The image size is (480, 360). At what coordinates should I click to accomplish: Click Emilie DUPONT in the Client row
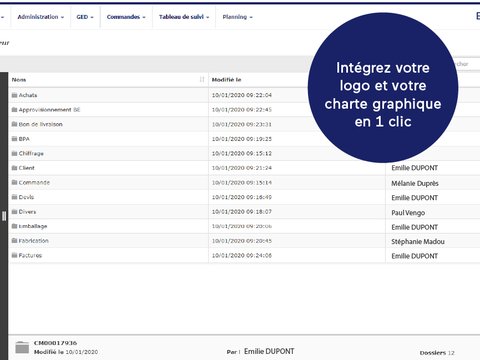click(415, 168)
